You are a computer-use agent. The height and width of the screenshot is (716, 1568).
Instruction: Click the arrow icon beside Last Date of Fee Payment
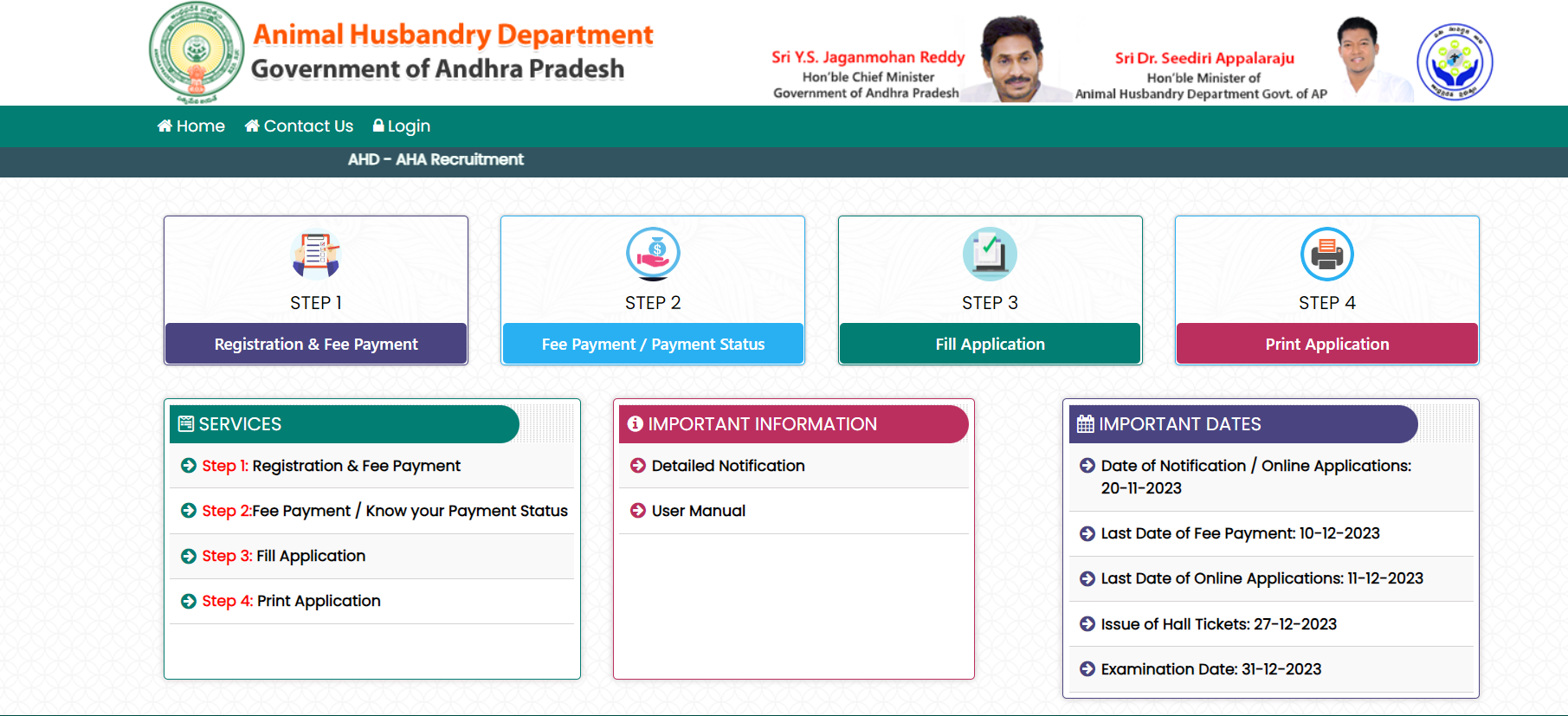(x=1087, y=533)
